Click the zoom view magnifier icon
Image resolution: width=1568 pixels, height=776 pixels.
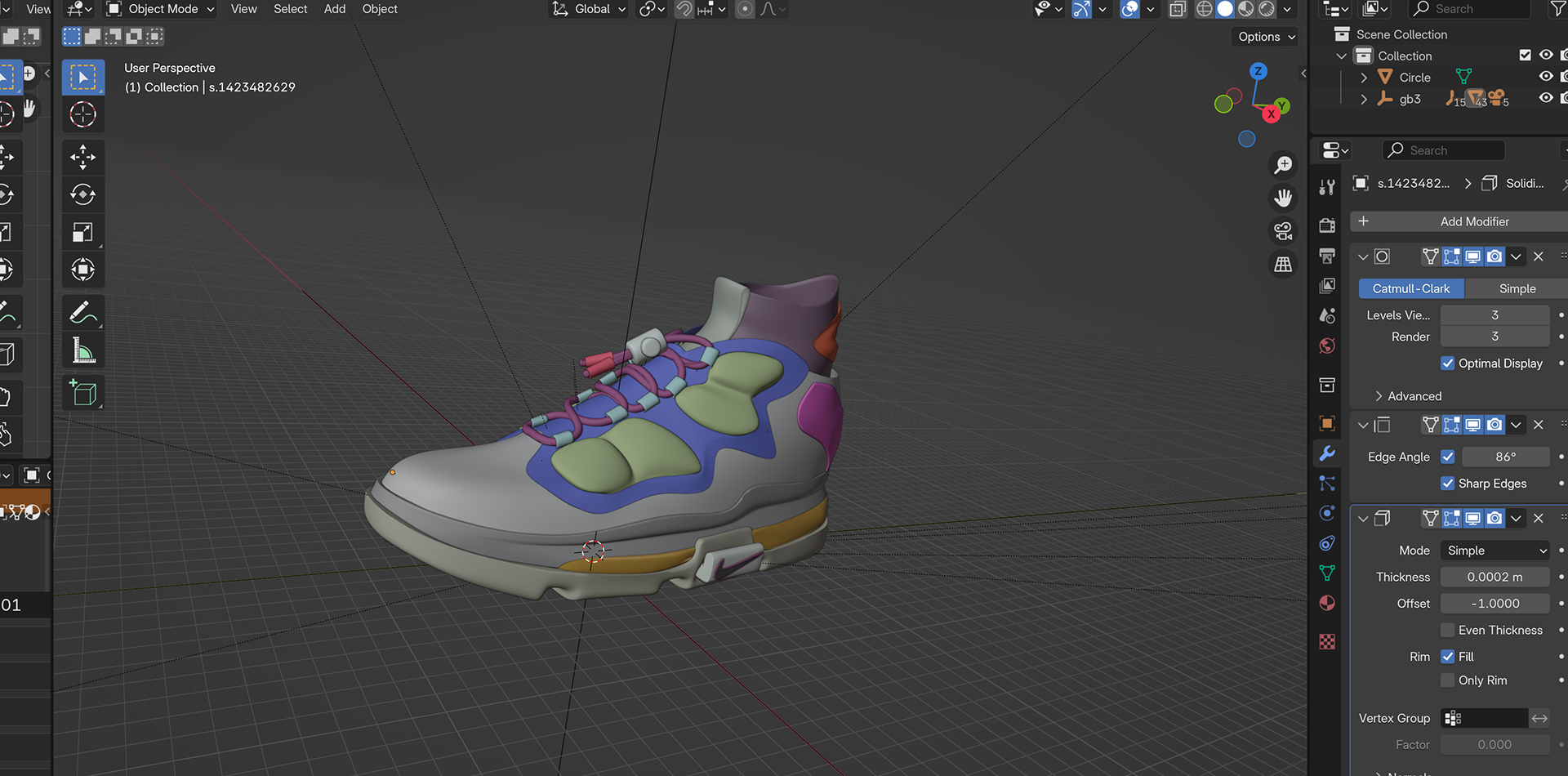tap(1283, 165)
